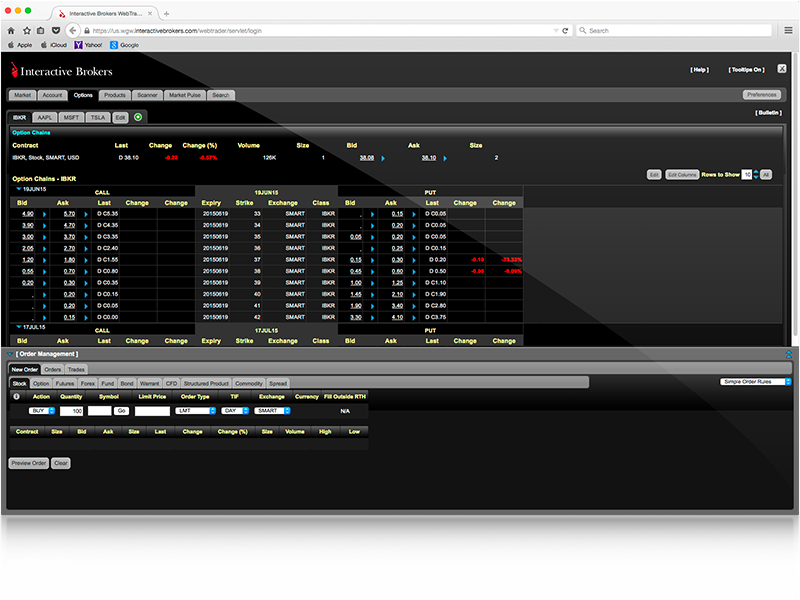Click arrow beside call bid 4.90

[x=44, y=214]
